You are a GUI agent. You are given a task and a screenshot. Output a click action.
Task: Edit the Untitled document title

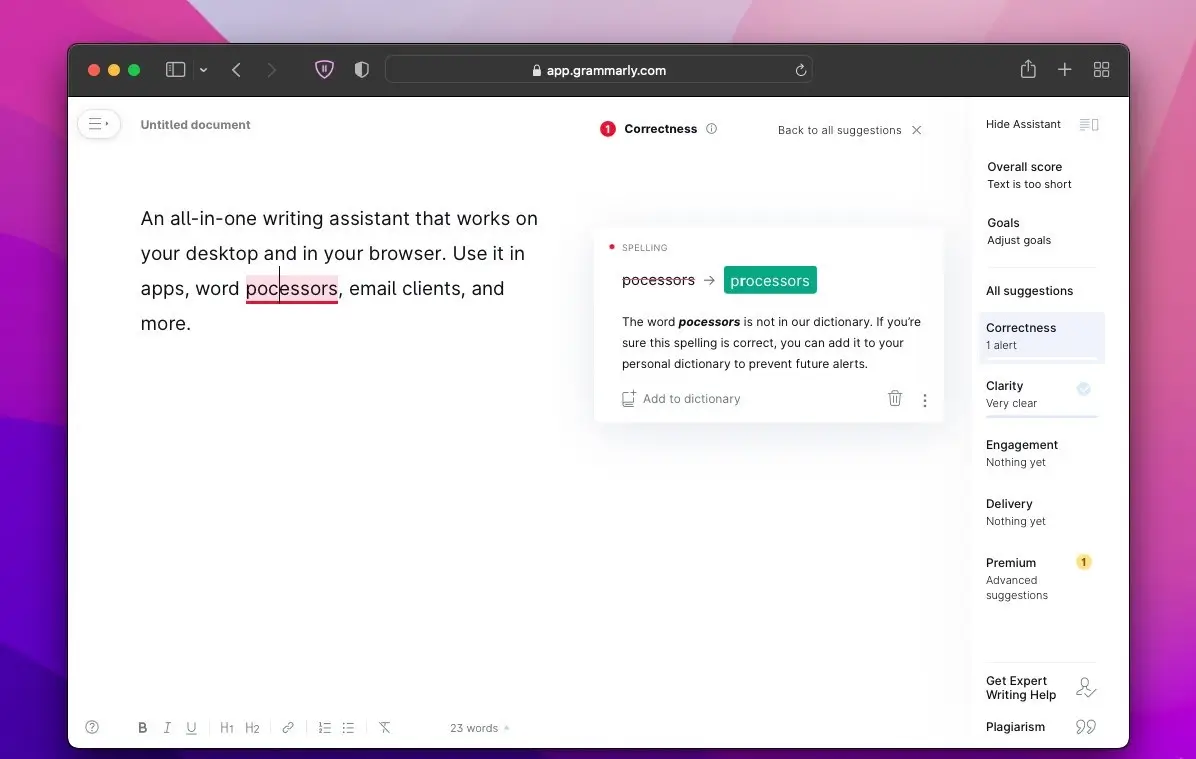195,124
